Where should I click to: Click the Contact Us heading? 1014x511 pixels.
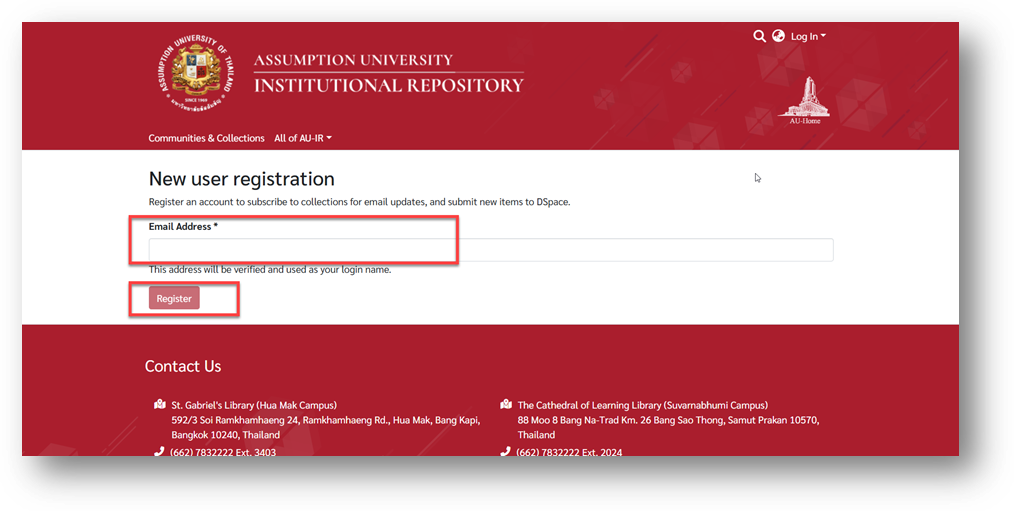[183, 367]
